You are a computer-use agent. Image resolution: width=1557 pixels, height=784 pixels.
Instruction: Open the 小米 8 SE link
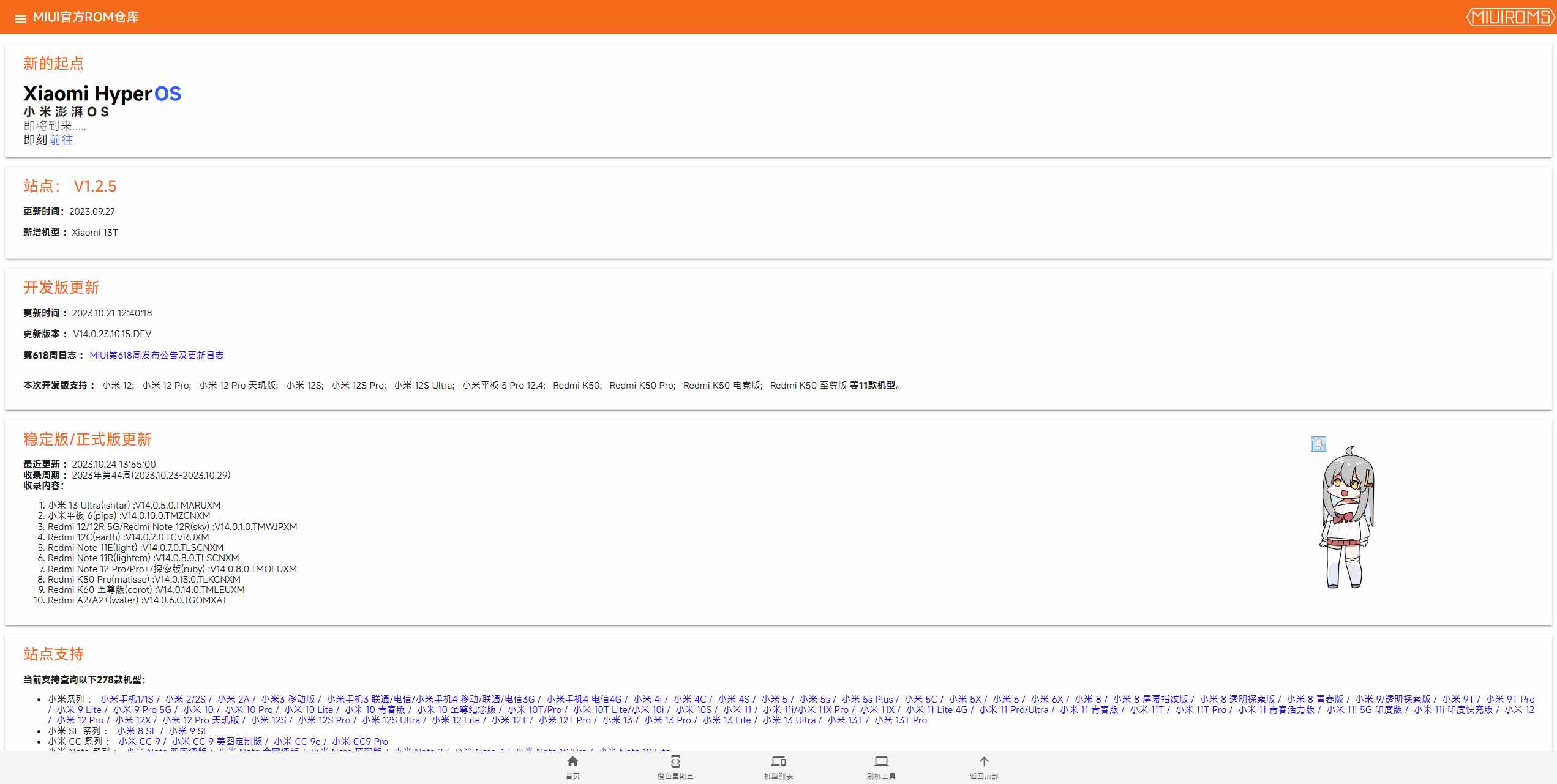click(x=137, y=731)
